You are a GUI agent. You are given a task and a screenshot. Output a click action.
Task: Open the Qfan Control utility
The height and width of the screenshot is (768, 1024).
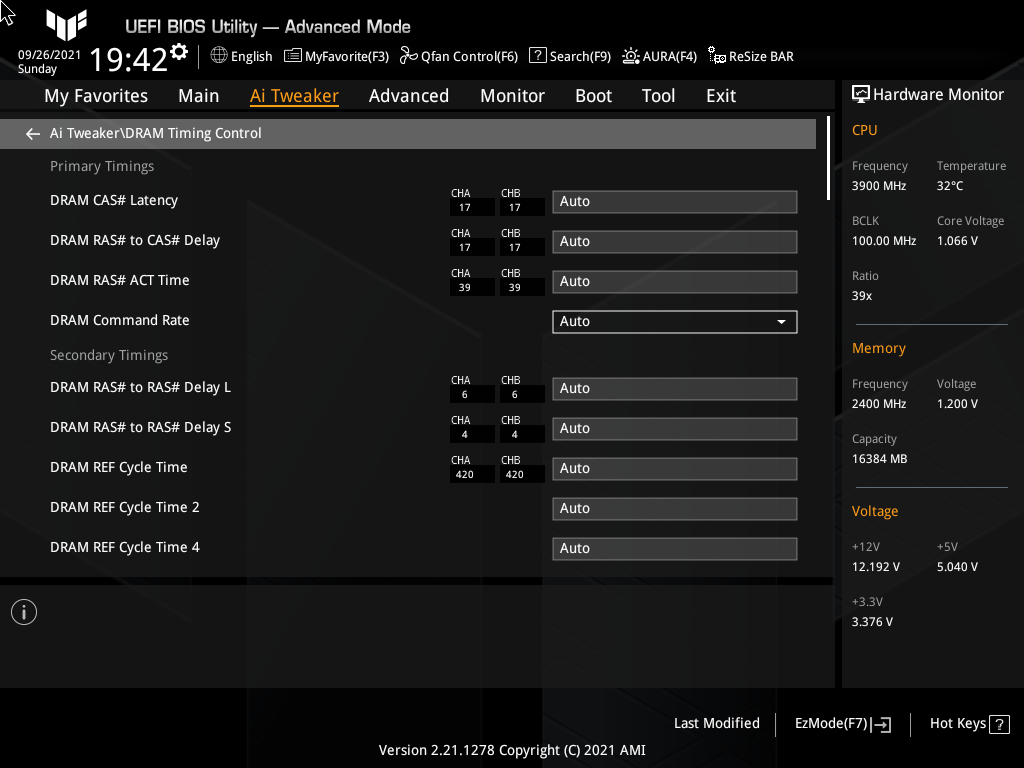click(458, 56)
